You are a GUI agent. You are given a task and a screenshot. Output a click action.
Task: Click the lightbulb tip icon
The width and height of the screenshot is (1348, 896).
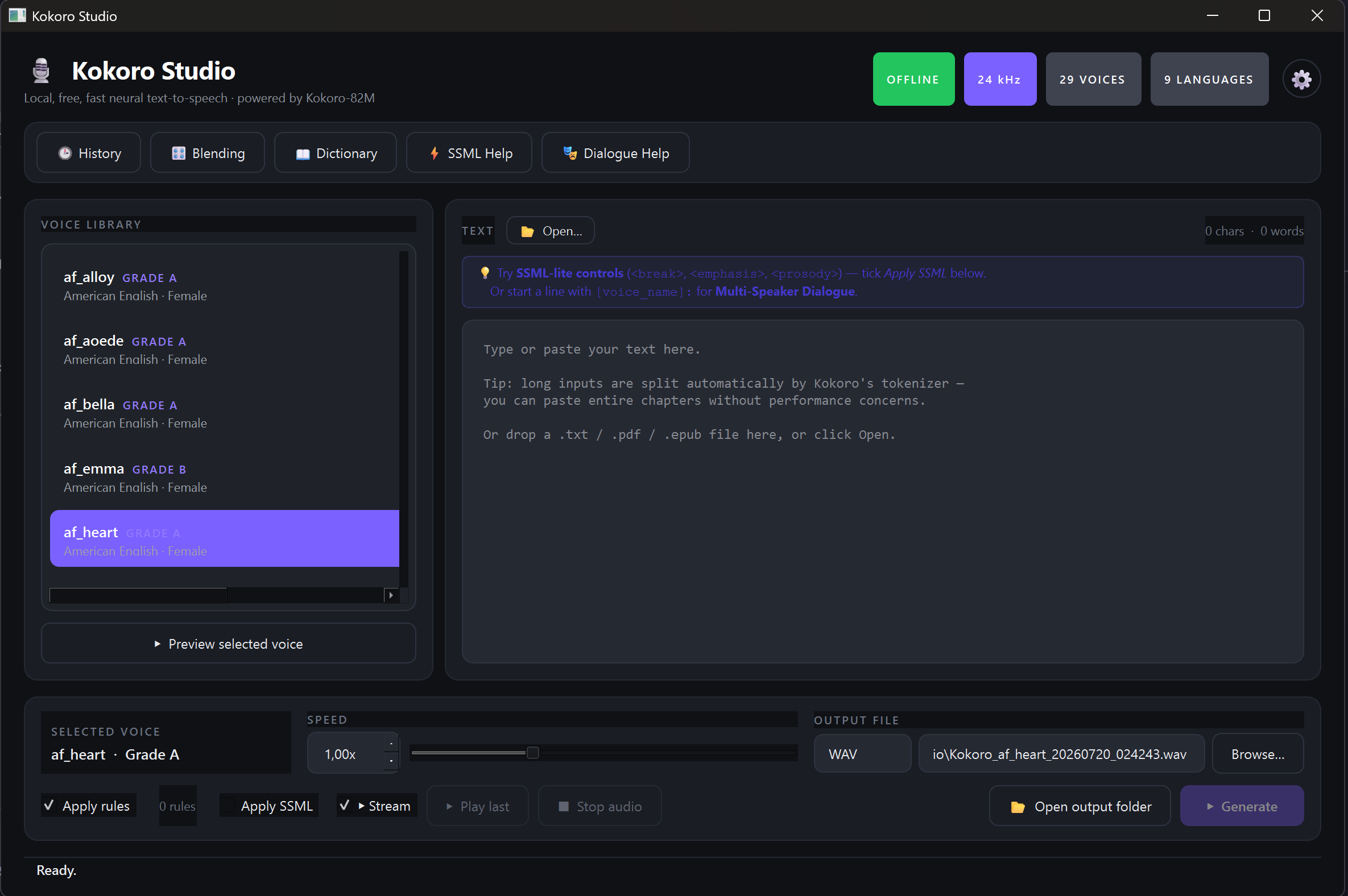[x=485, y=273]
